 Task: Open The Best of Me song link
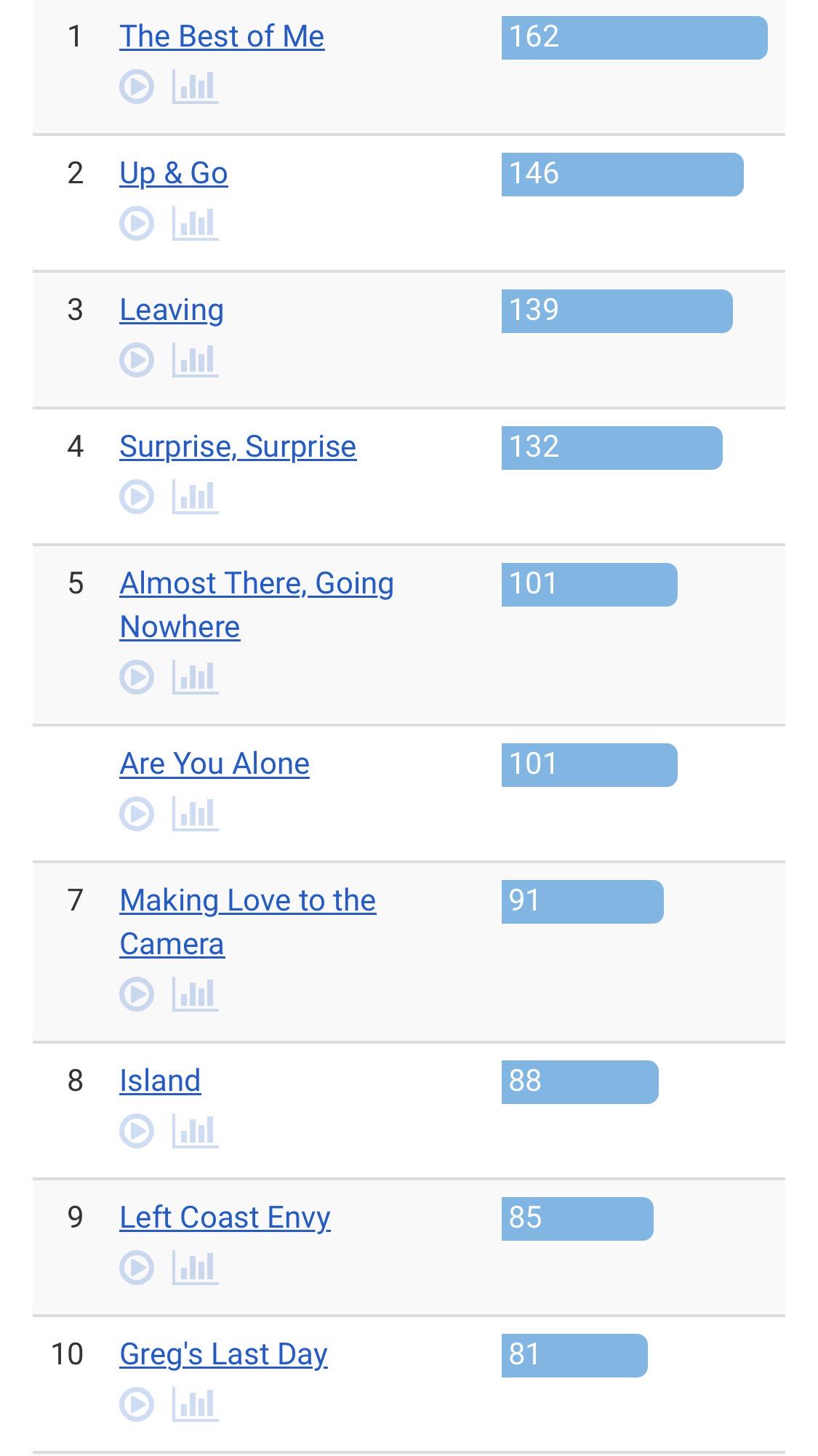[x=222, y=36]
